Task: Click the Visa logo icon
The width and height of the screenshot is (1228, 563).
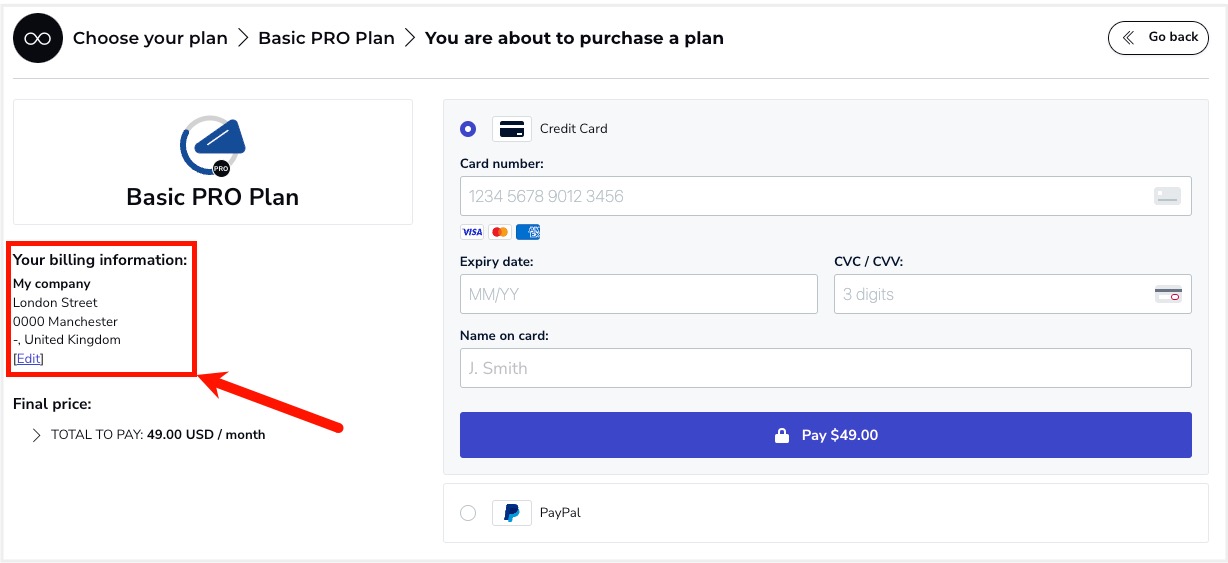Action: (x=472, y=232)
